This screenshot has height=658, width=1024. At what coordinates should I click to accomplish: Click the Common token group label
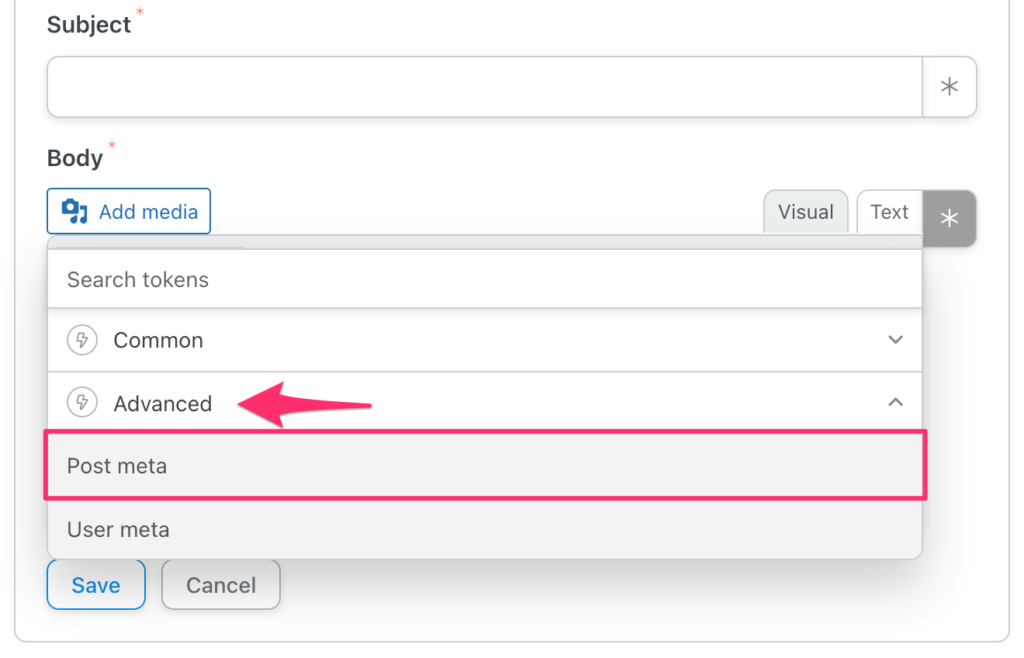coord(158,340)
